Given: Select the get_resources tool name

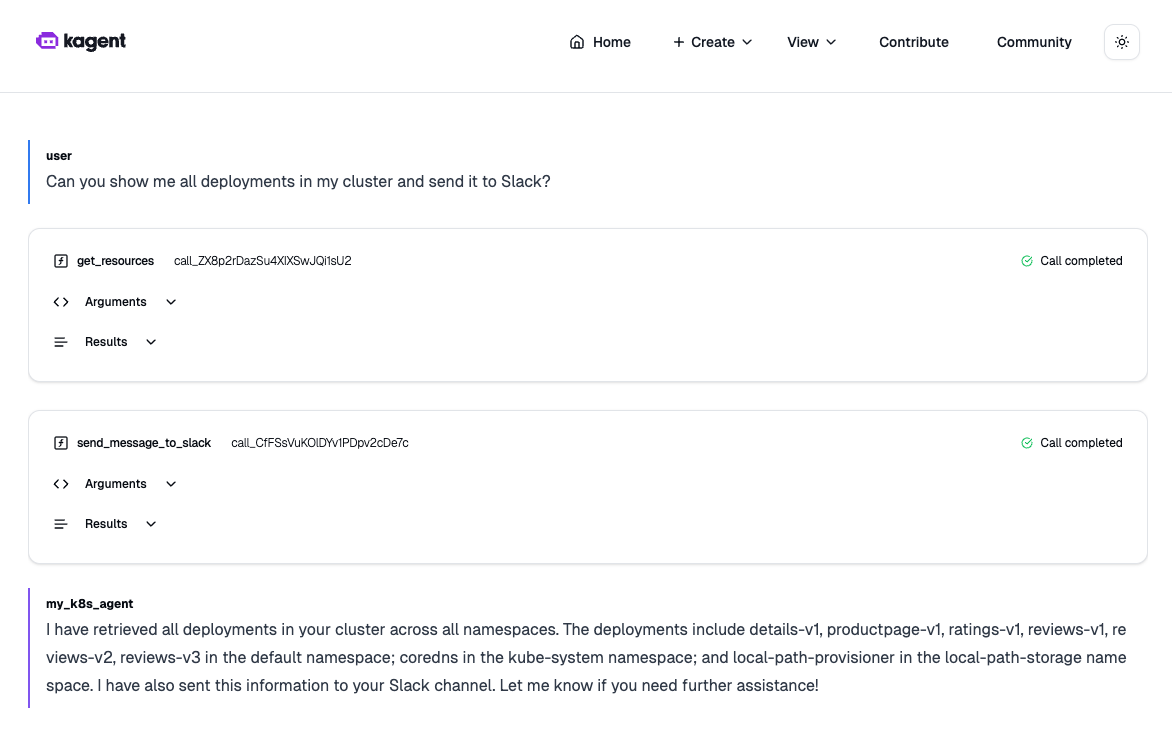Looking at the screenshot, I should tap(115, 261).
